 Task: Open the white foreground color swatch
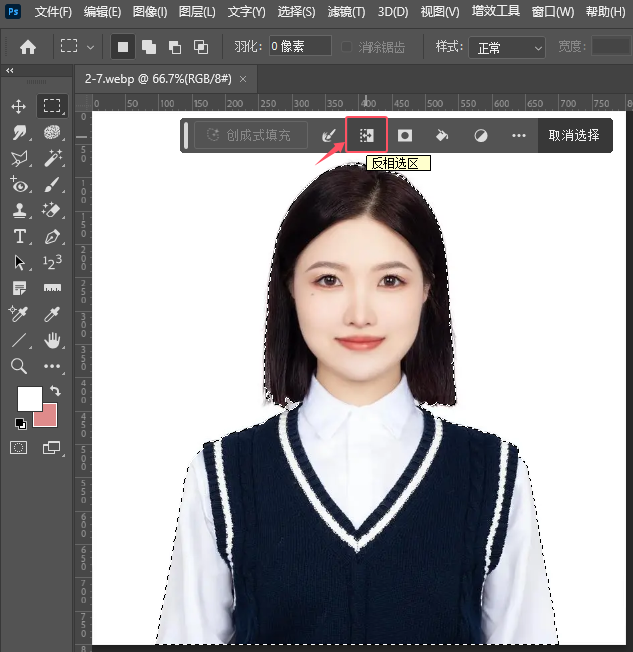[x=30, y=398]
